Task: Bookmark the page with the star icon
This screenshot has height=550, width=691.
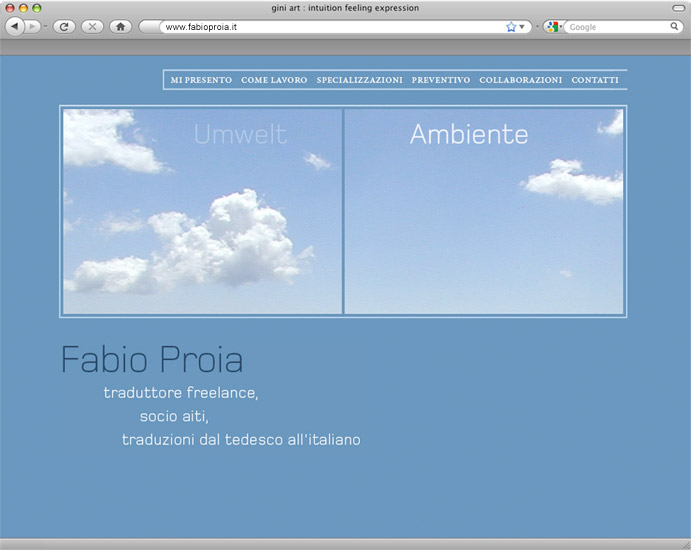Action: click(511, 27)
